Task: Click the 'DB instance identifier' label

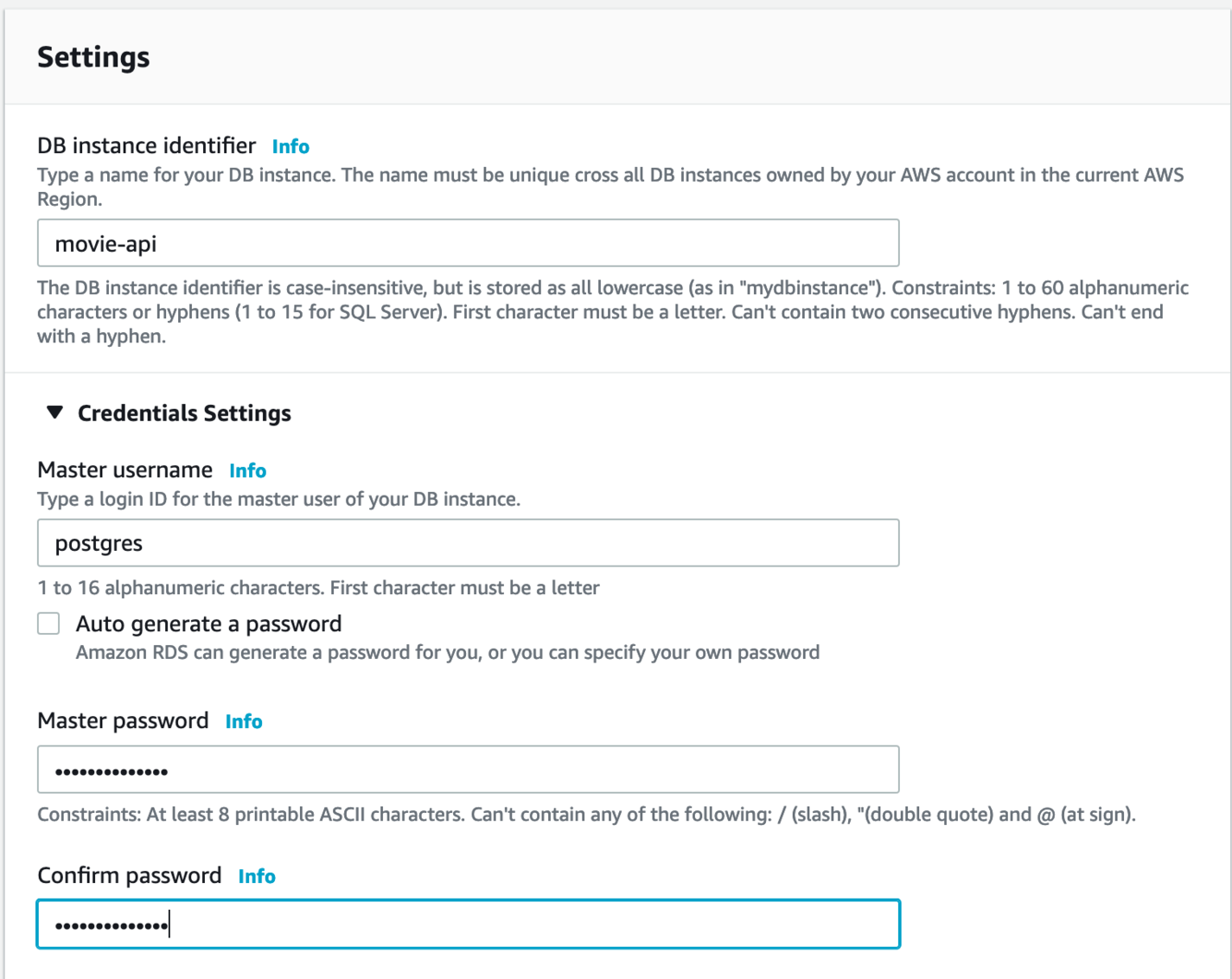Action: point(147,145)
